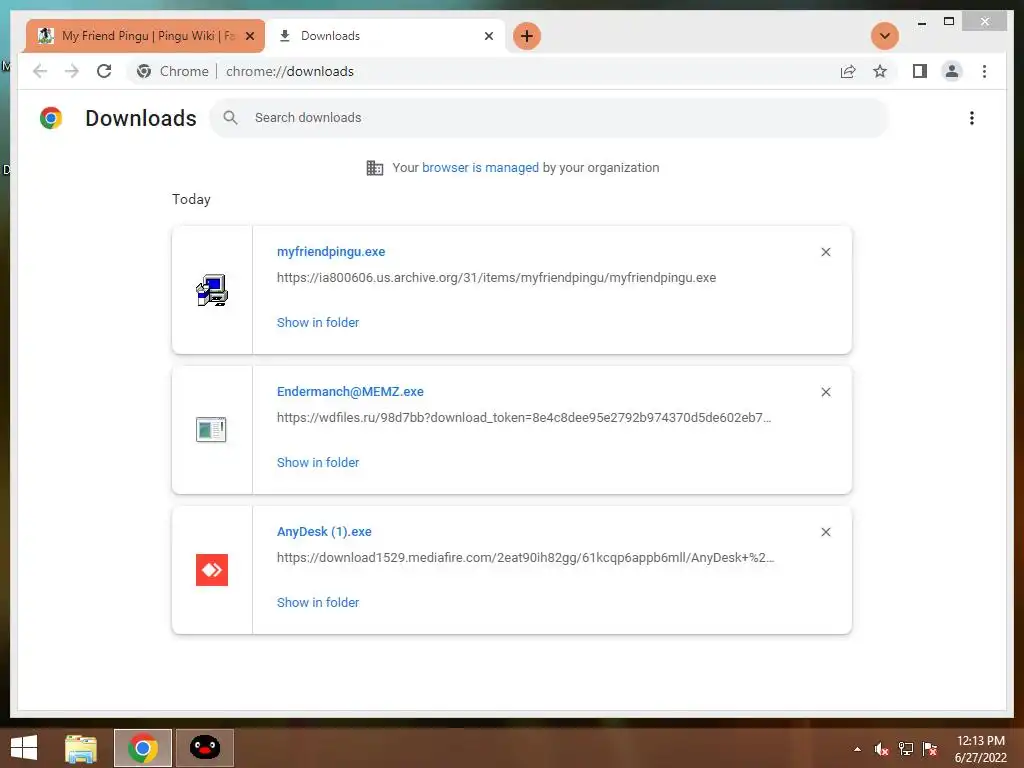Show hidden system tray icons
This screenshot has height=768, width=1024.
[857, 749]
